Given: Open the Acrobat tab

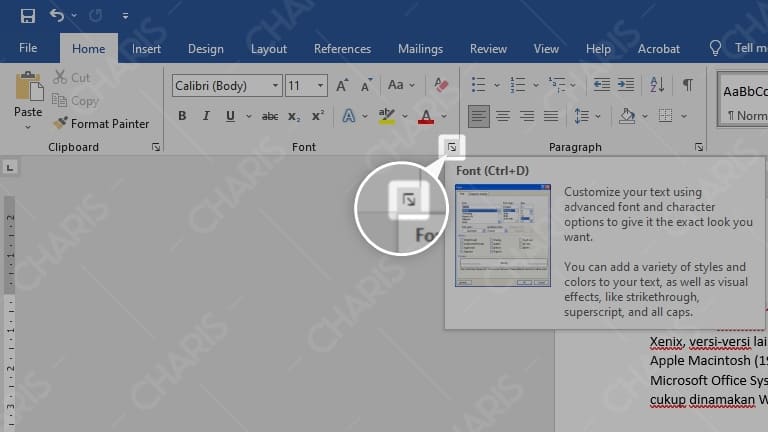Looking at the screenshot, I should pos(658,48).
